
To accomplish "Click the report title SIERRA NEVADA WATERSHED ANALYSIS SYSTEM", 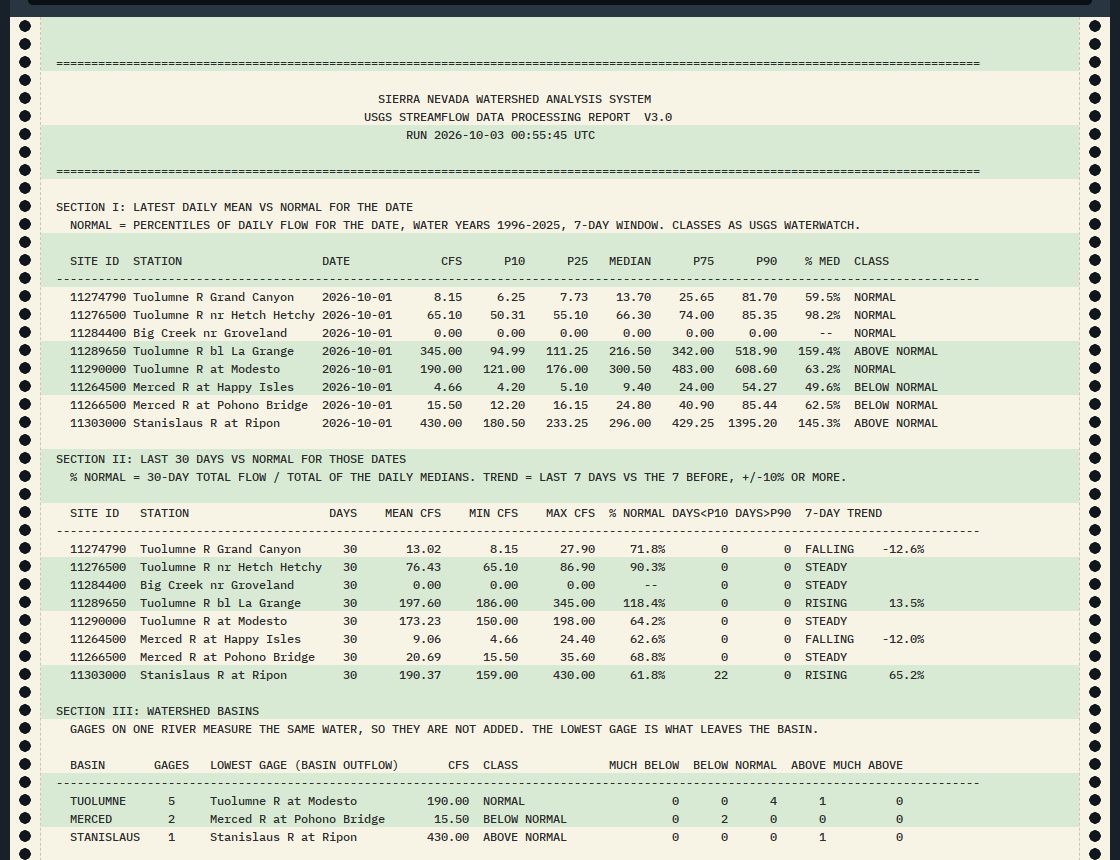I will click(514, 99).
